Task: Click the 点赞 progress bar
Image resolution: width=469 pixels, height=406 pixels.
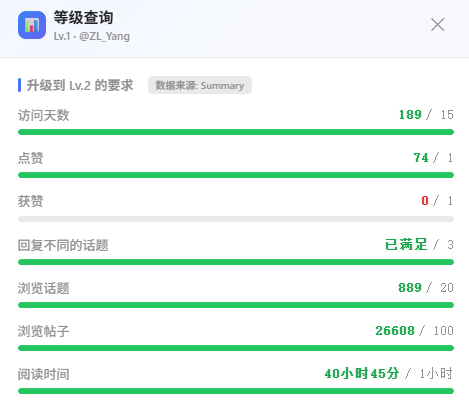Action: click(236, 175)
